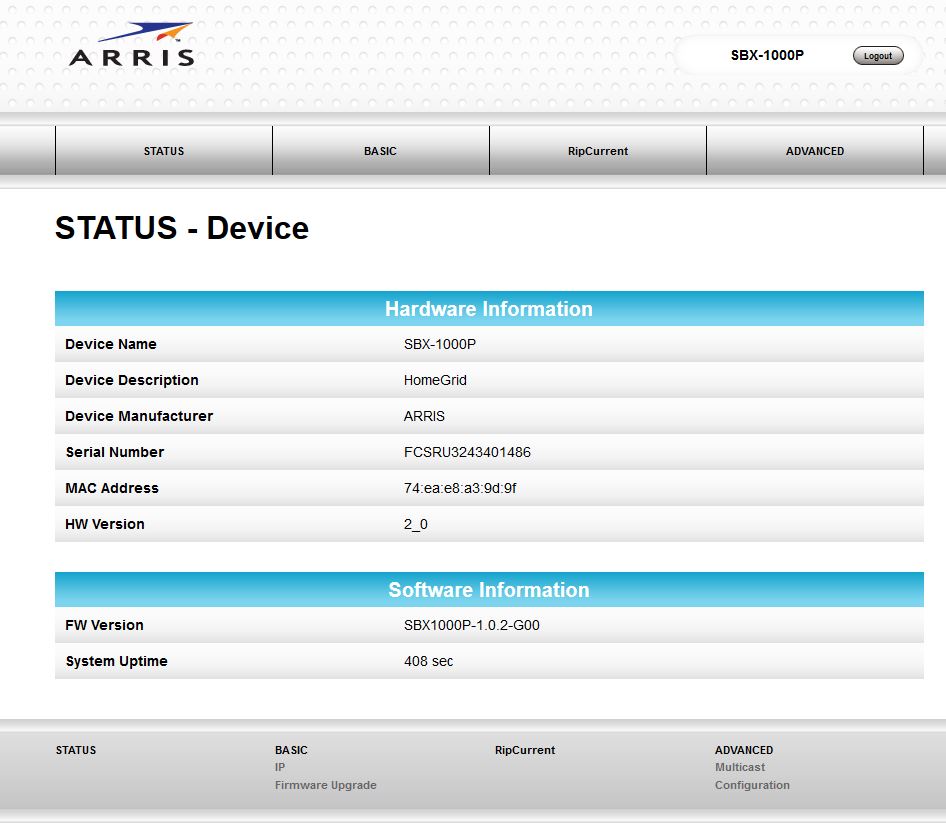Image resolution: width=946 pixels, height=823 pixels.
Task: Click the Device Description row label
Action: point(132,380)
